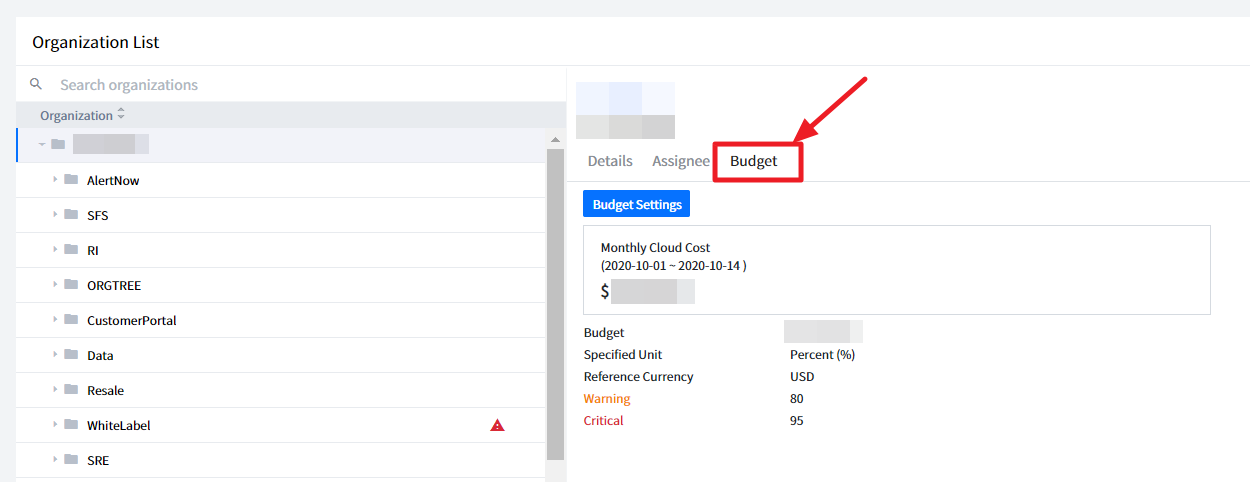Screen dimensions: 1250x482
Task: Expand the Resale tree node
Action: click(x=55, y=390)
